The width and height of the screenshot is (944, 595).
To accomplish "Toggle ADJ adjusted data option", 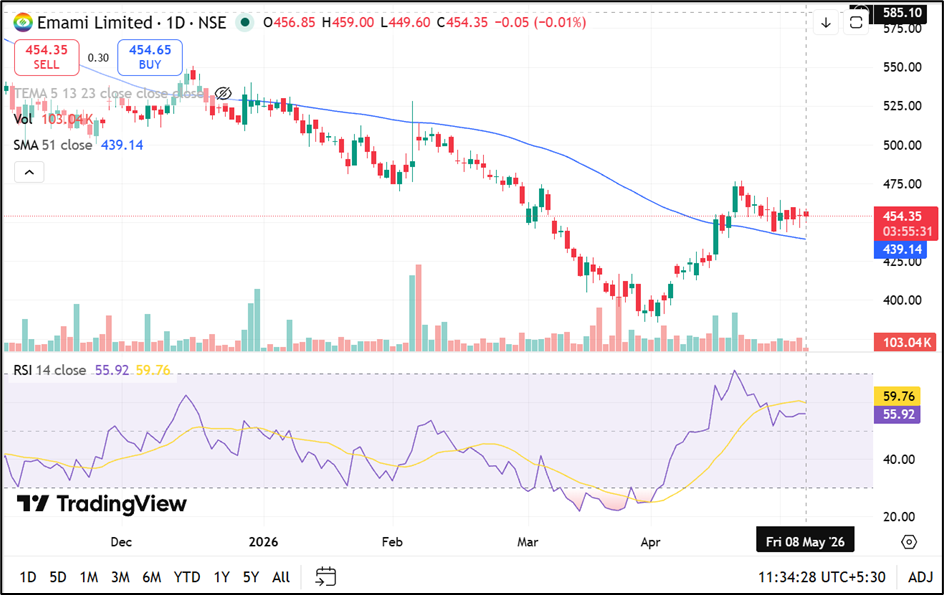I will (x=920, y=577).
